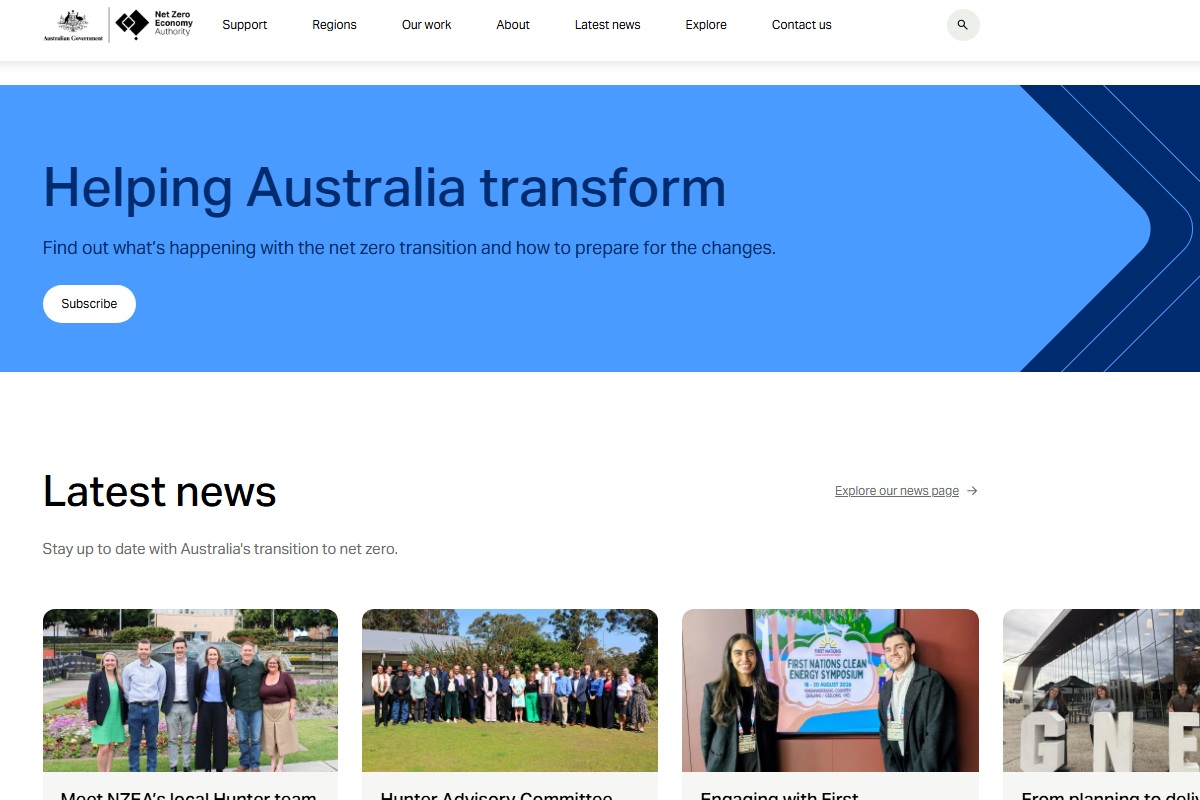Click 'Stay up to date with Australia's transition' text
The height and width of the screenshot is (800, 1200).
220,549
